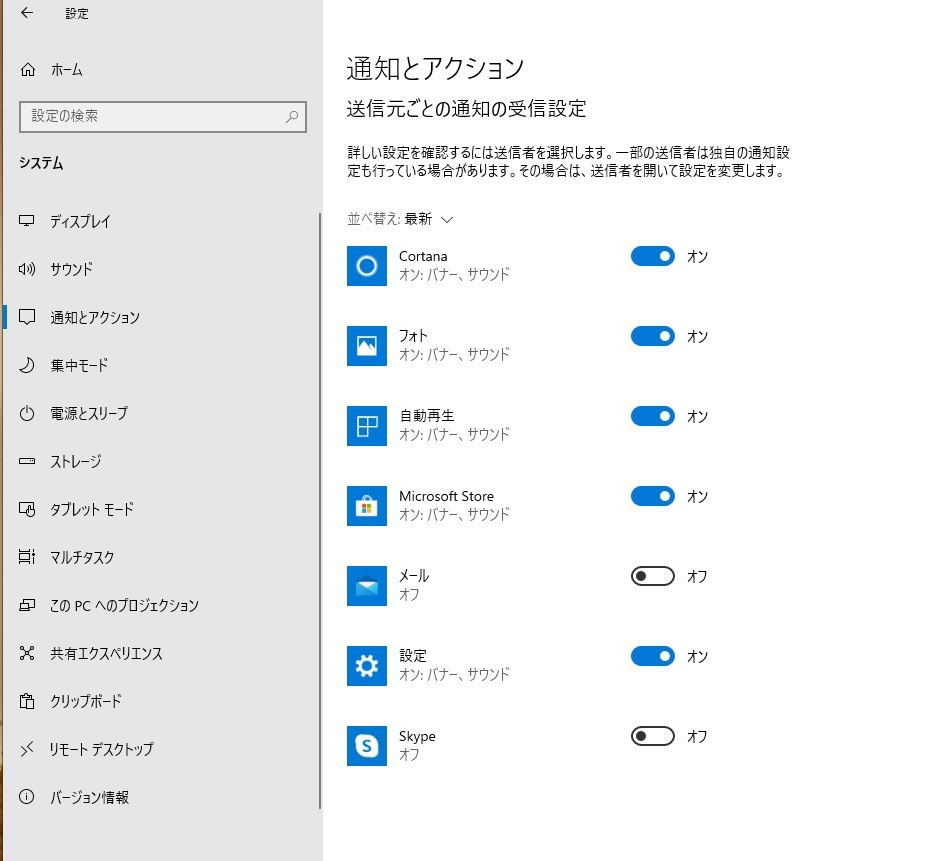Select この PC へのプロジェクション in sidebar
The width and height of the screenshot is (940, 861).
point(124,605)
